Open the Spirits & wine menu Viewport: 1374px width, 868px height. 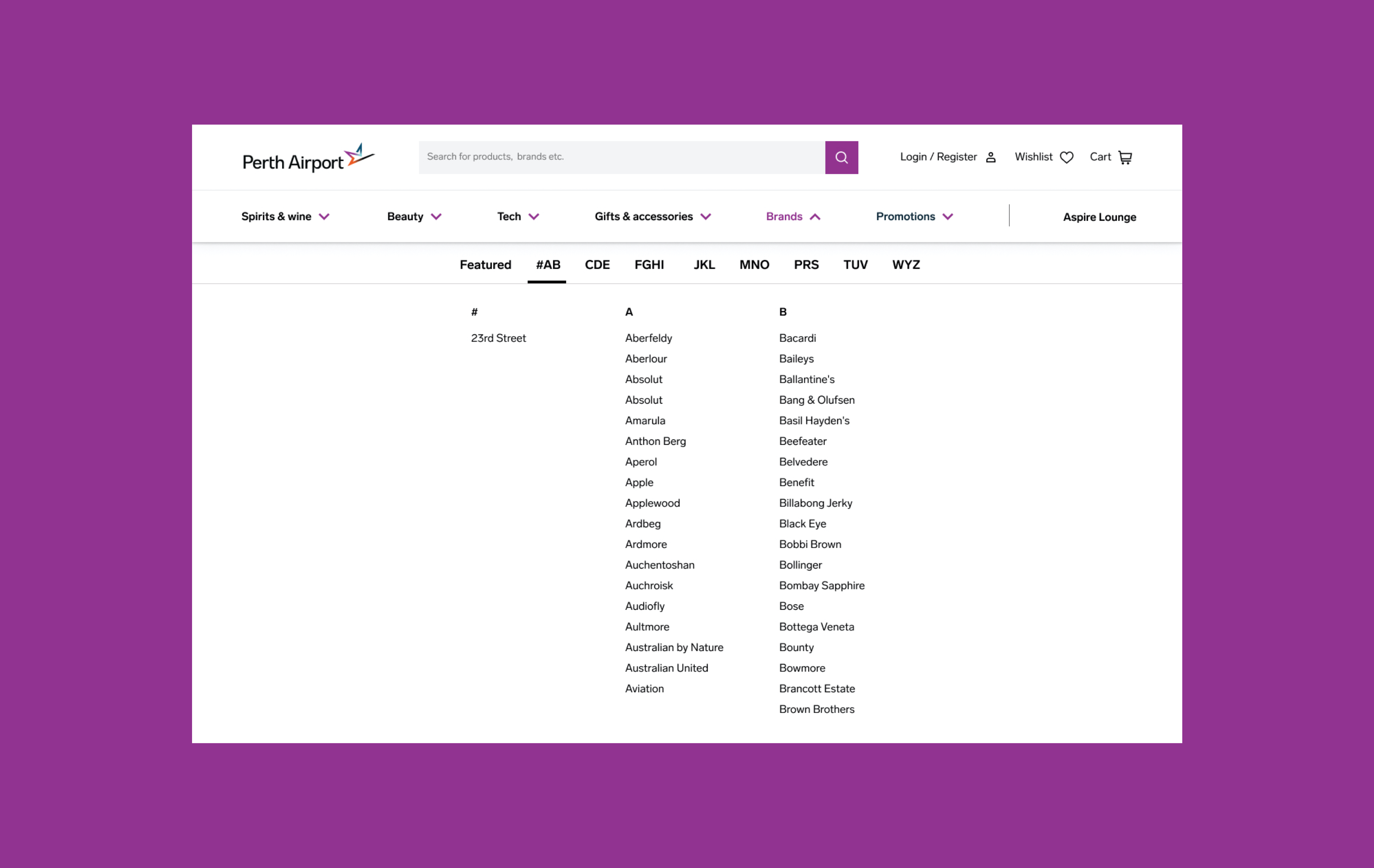pyautogui.click(x=276, y=217)
